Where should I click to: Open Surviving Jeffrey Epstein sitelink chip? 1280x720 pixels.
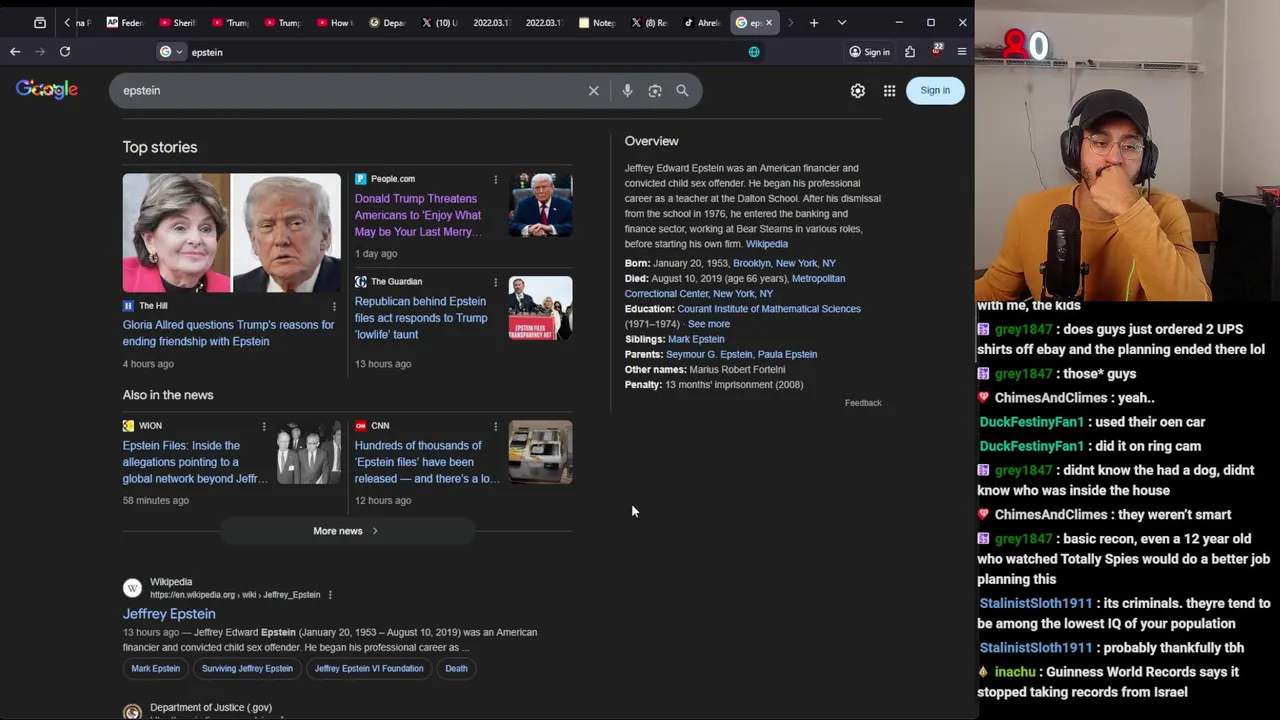(247, 668)
